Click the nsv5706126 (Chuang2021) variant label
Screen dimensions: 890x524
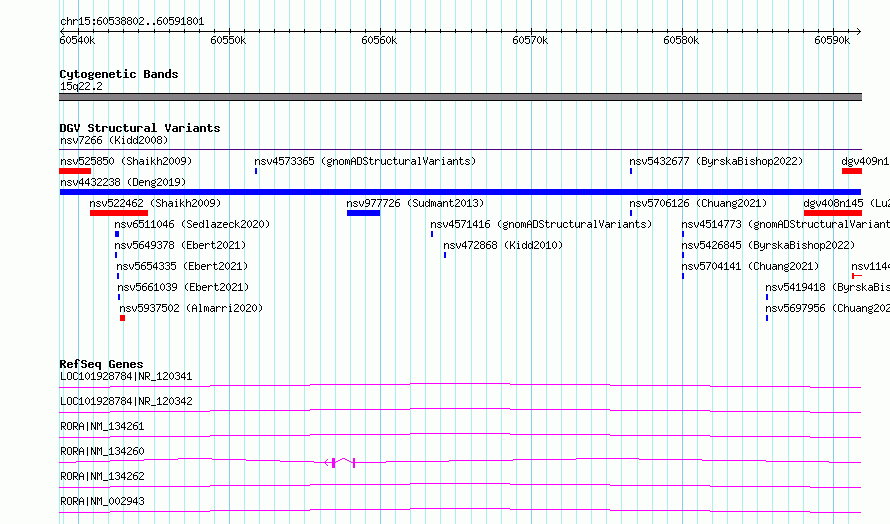tap(698, 203)
